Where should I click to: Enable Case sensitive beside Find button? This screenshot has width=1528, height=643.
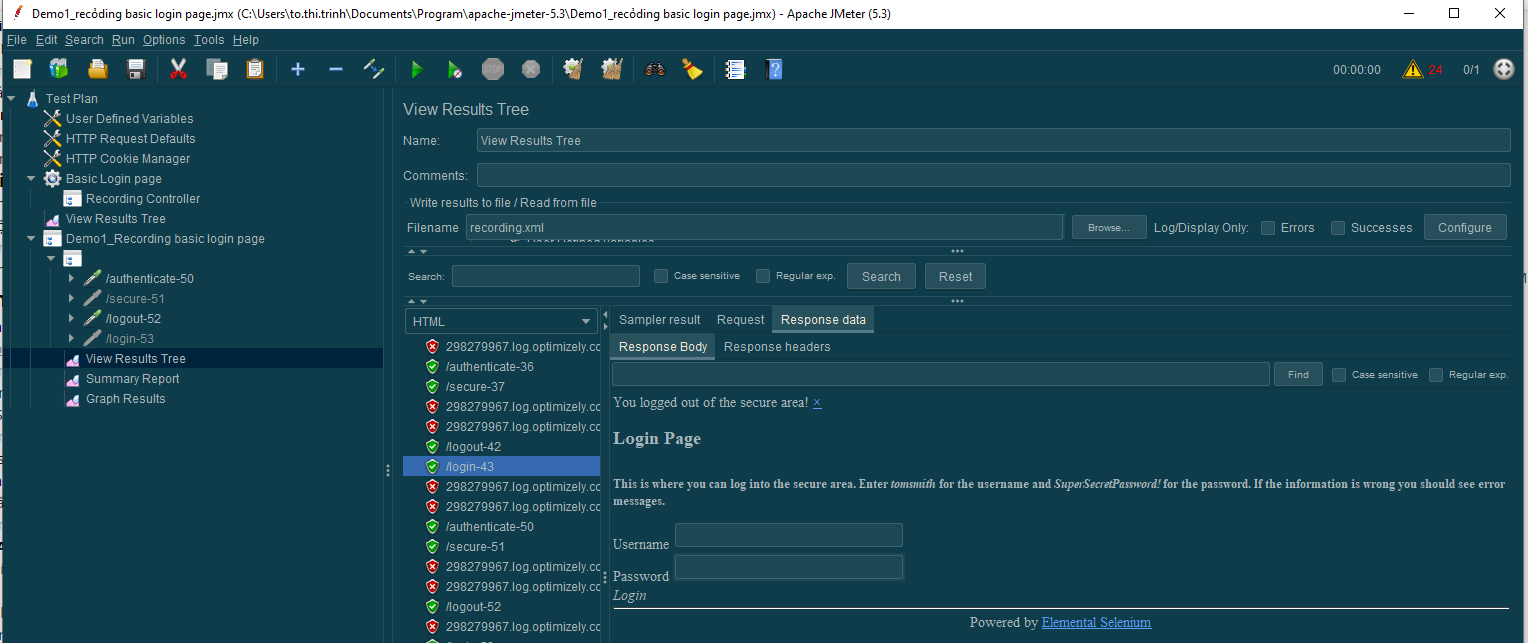pyautogui.click(x=1339, y=375)
